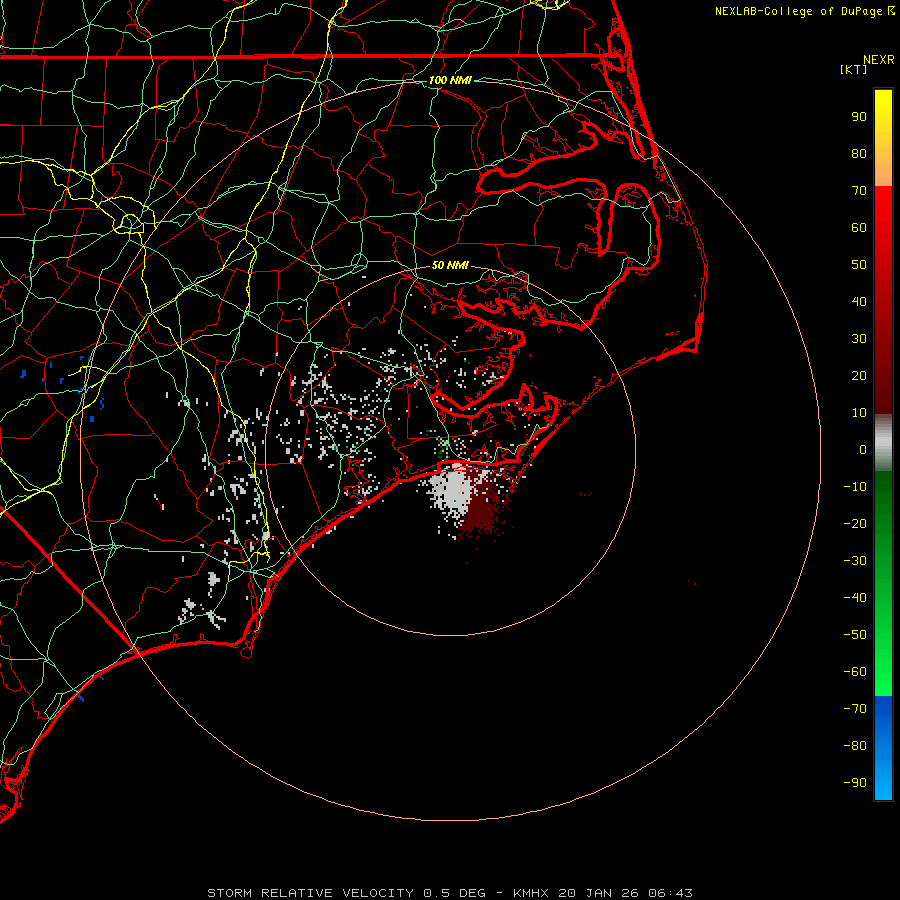The width and height of the screenshot is (900, 900).
Task: Click the -50 value on velocity scale
Action: pos(855,635)
